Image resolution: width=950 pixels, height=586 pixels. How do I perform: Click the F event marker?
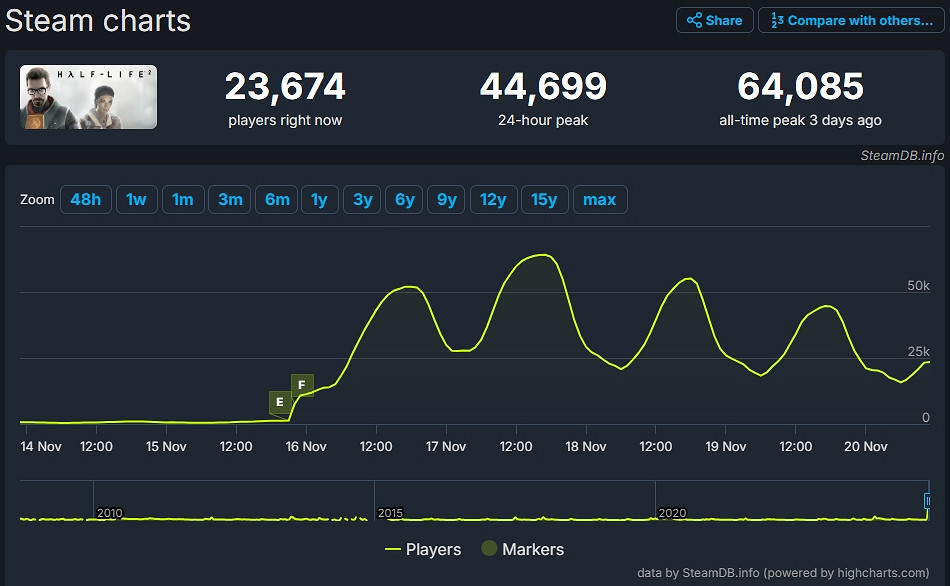pyautogui.click(x=302, y=384)
